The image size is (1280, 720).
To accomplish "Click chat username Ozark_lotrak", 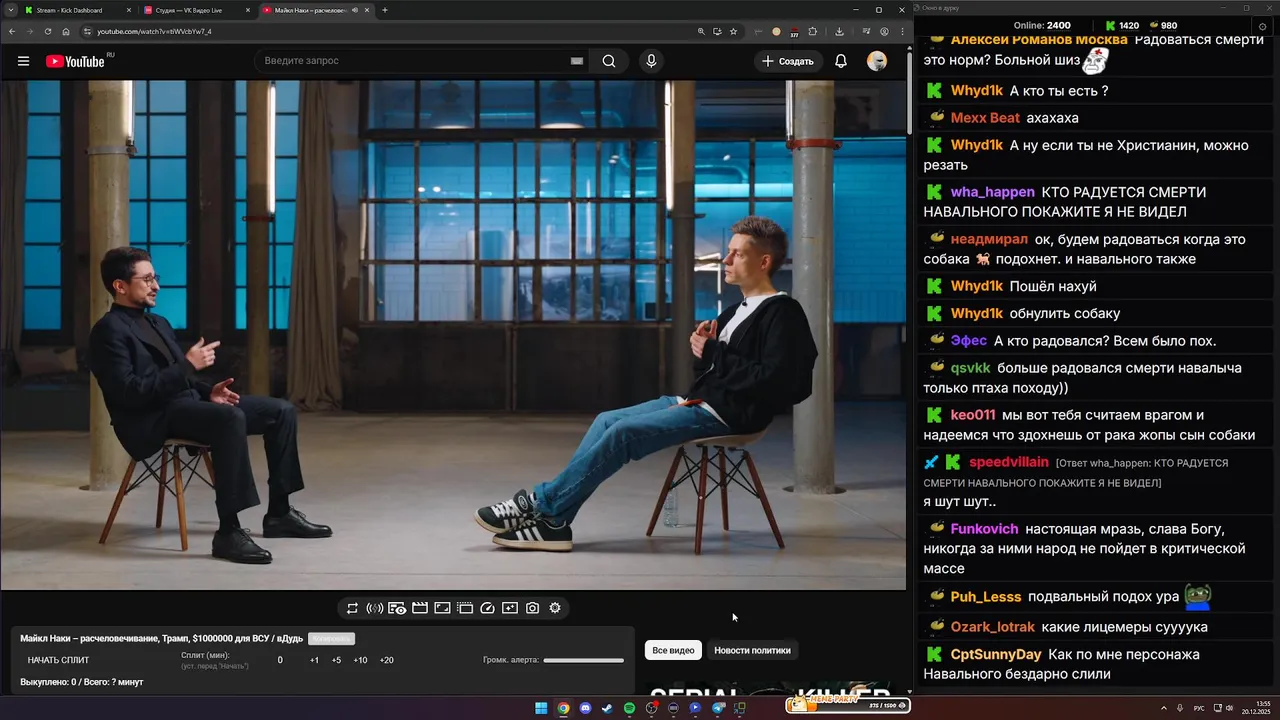I will point(993,627).
